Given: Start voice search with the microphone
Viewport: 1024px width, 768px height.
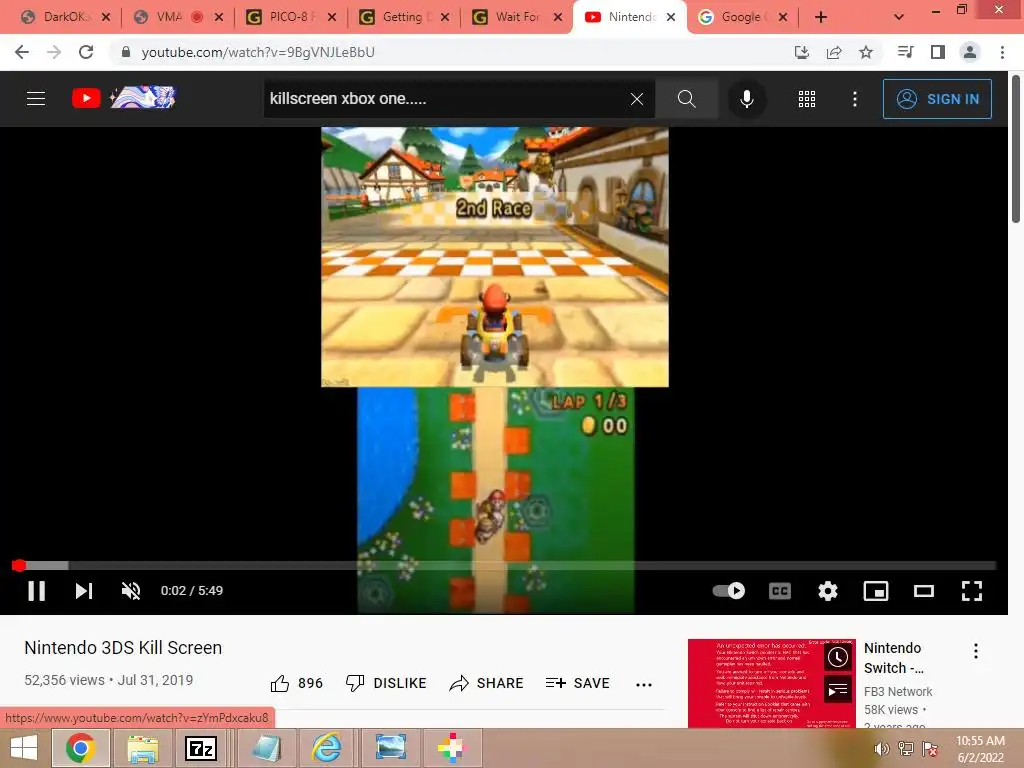Looking at the screenshot, I should (x=746, y=99).
